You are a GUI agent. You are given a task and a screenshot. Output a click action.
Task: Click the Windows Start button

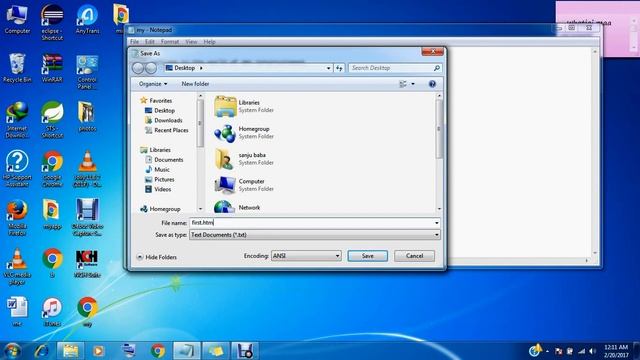12,351
